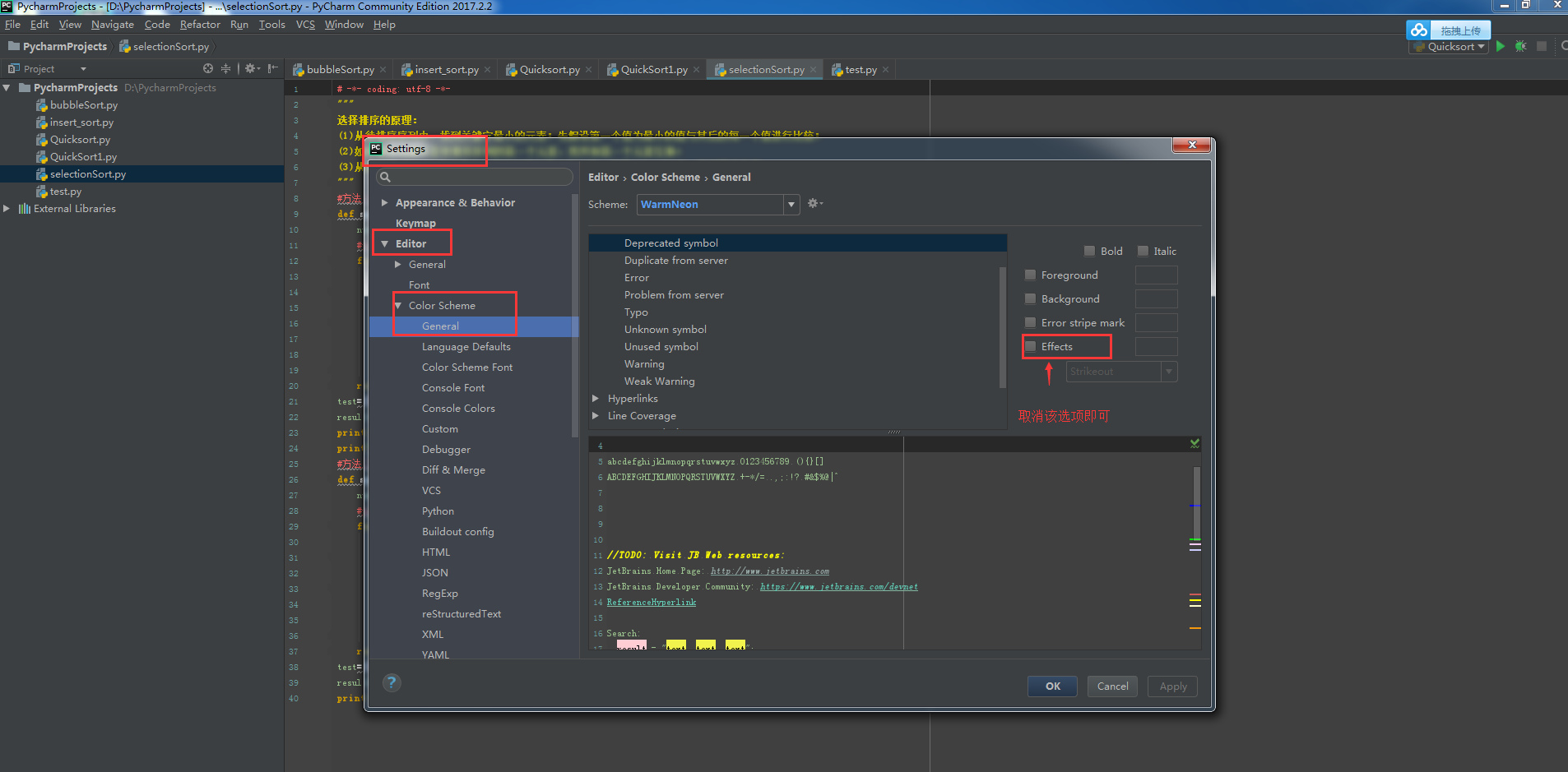Click the Background color swatch

click(1156, 298)
